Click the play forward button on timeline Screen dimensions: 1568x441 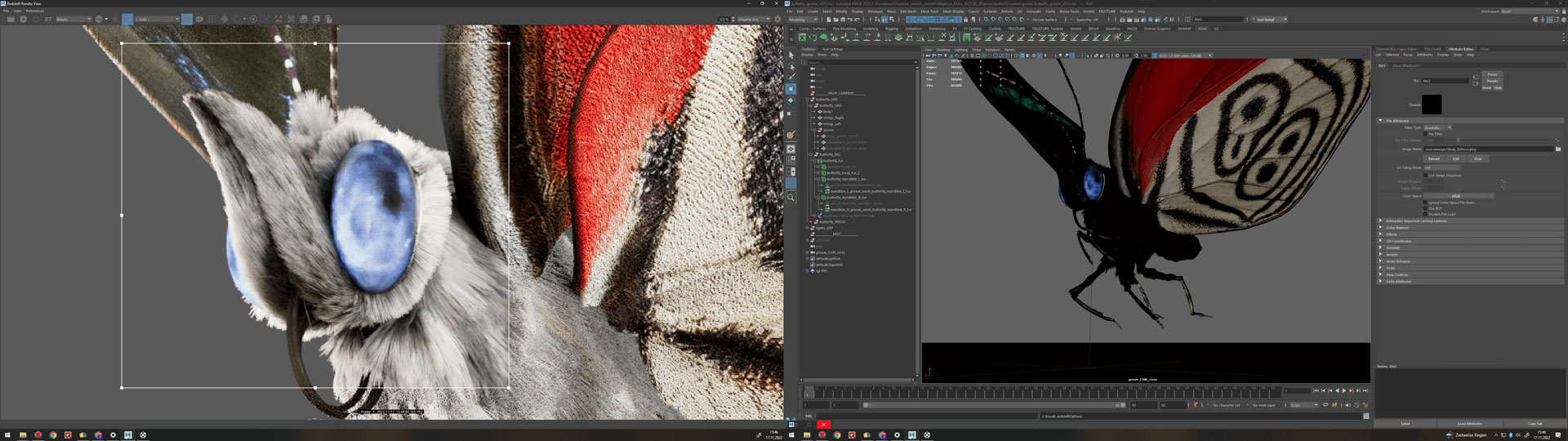(x=1344, y=391)
